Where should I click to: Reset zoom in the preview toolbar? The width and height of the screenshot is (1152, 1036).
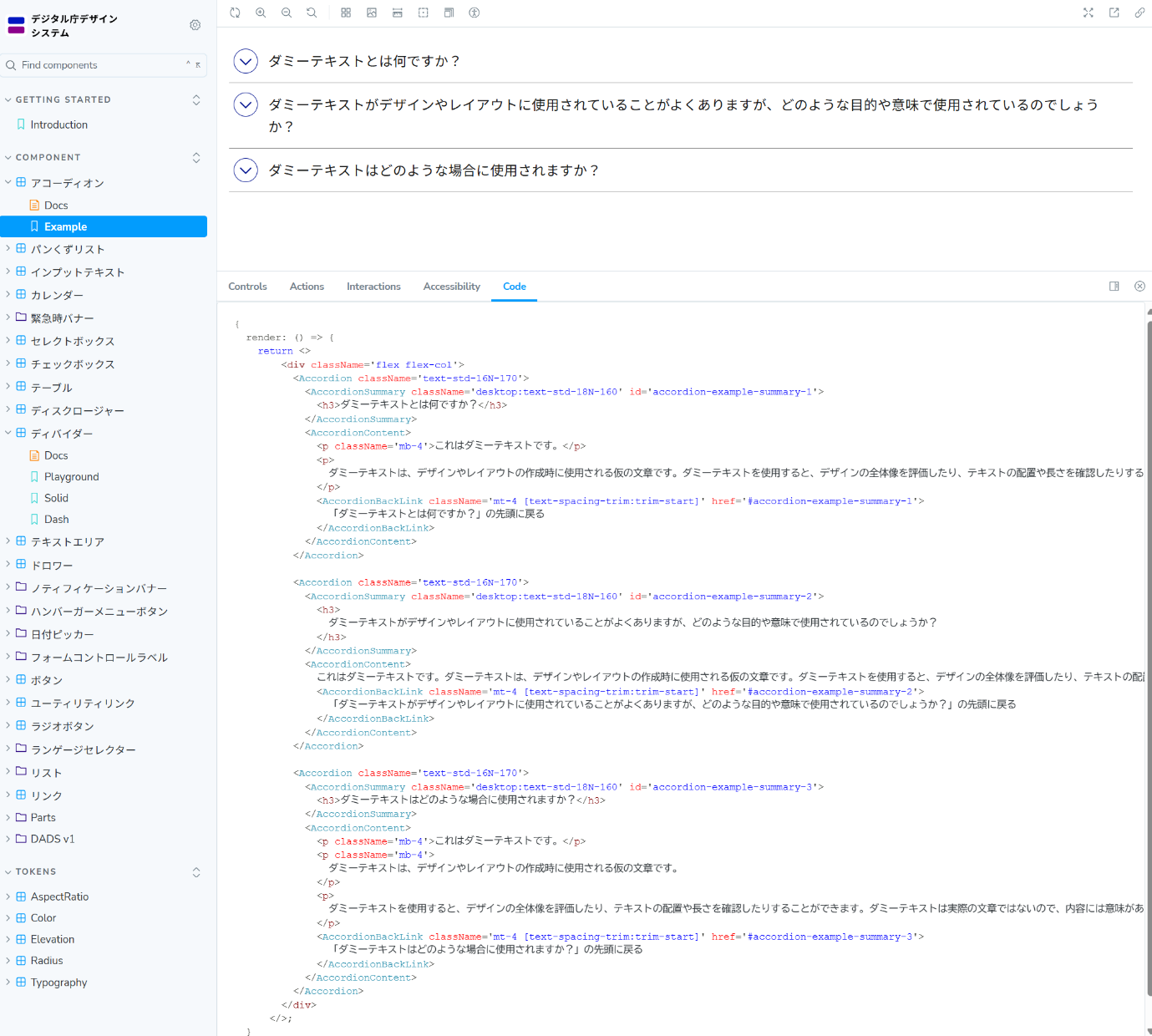pyautogui.click(x=312, y=13)
